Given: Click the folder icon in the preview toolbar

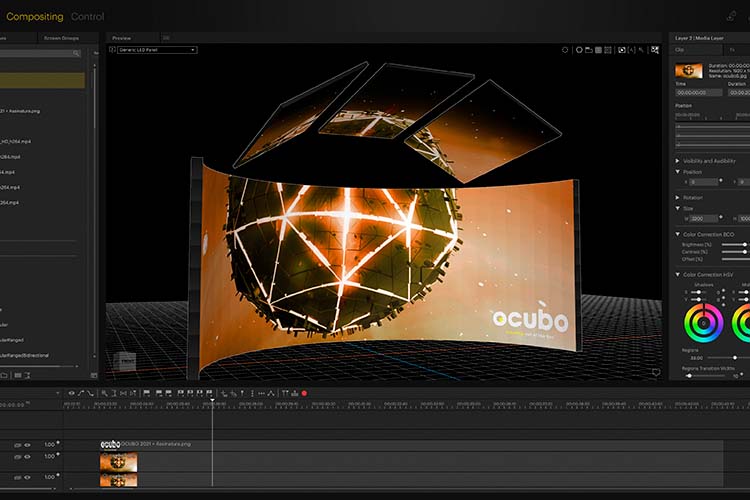Looking at the screenshot, I should pyautogui.click(x=589, y=50).
